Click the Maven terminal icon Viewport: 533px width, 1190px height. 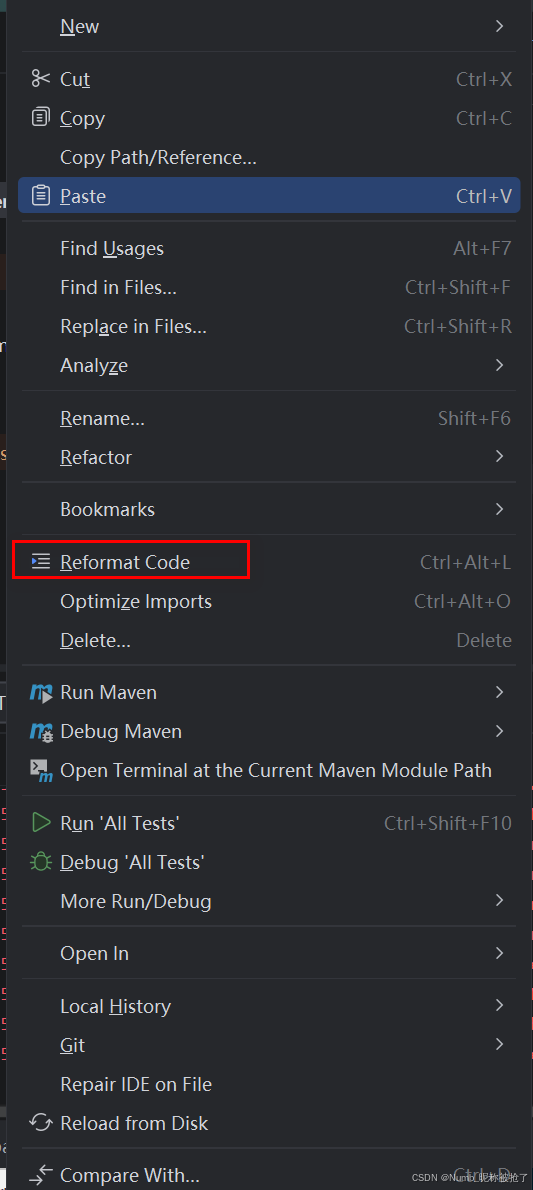[x=41, y=770]
